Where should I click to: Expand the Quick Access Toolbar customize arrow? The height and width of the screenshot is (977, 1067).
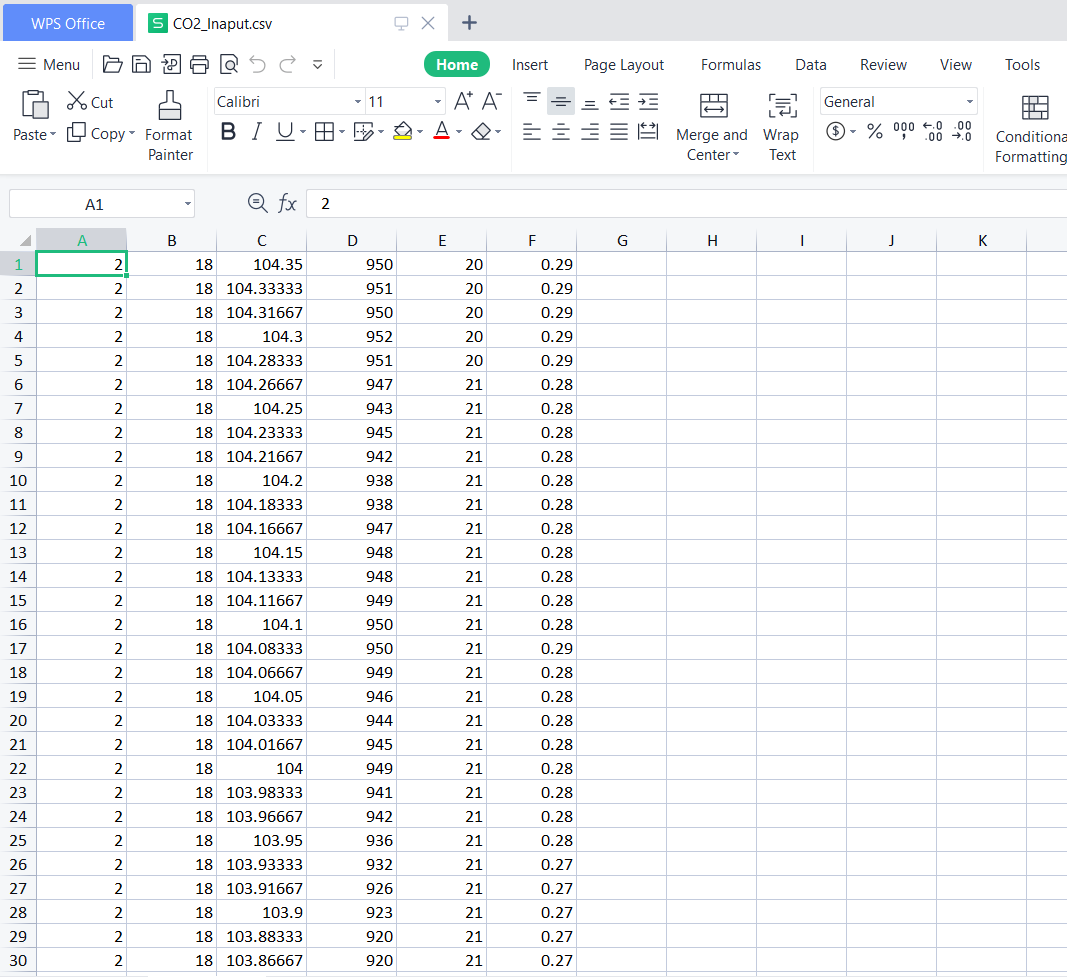click(x=317, y=65)
